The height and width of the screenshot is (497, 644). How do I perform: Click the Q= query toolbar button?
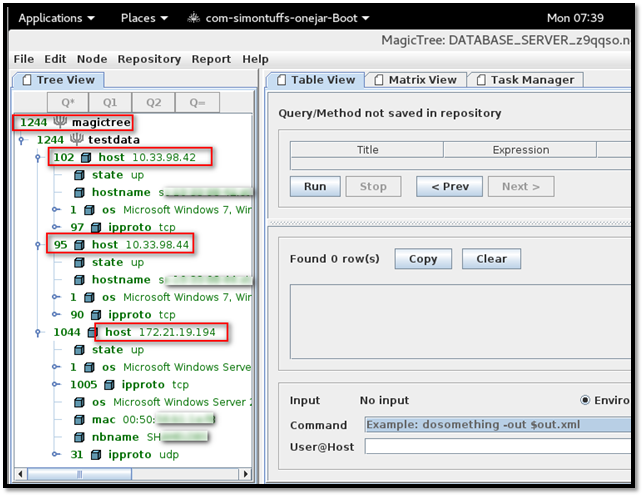pyautogui.click(x=197, y=102)
